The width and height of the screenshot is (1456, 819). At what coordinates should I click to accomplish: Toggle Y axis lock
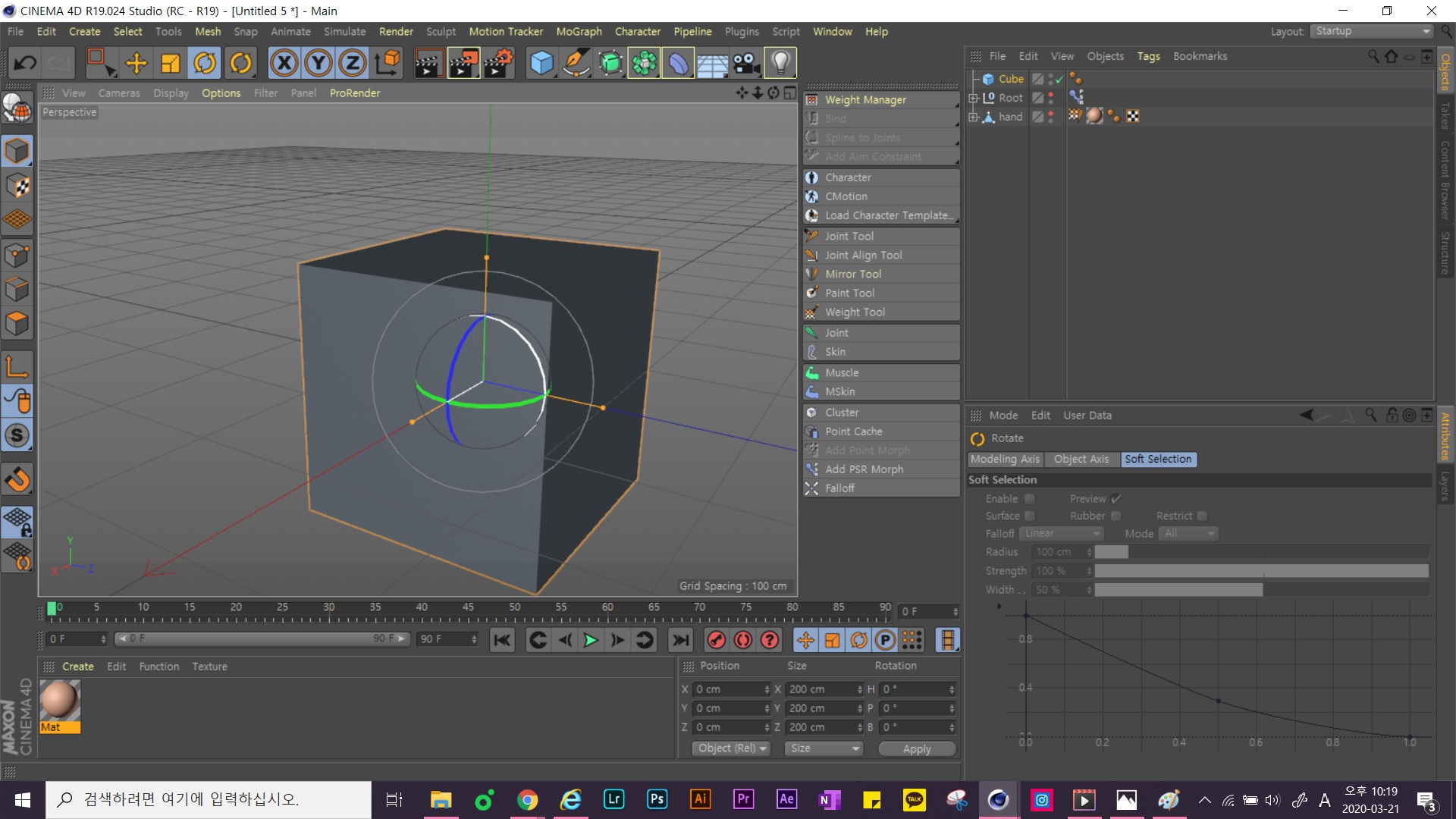[318, 63]
